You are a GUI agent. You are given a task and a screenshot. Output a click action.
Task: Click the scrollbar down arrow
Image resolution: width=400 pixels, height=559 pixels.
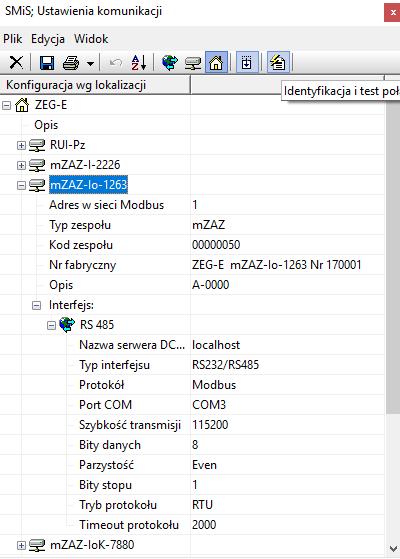pyautogui.click(x=393, y=548)
